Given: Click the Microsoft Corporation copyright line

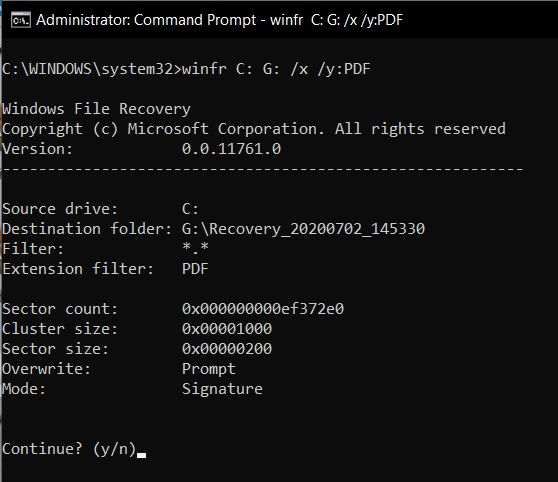Looking at the screenshot, I should click(x=254, y=129).
